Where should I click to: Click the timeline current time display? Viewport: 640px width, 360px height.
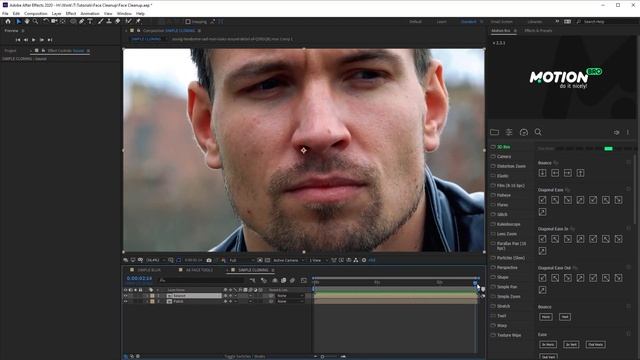coord(139,278)
